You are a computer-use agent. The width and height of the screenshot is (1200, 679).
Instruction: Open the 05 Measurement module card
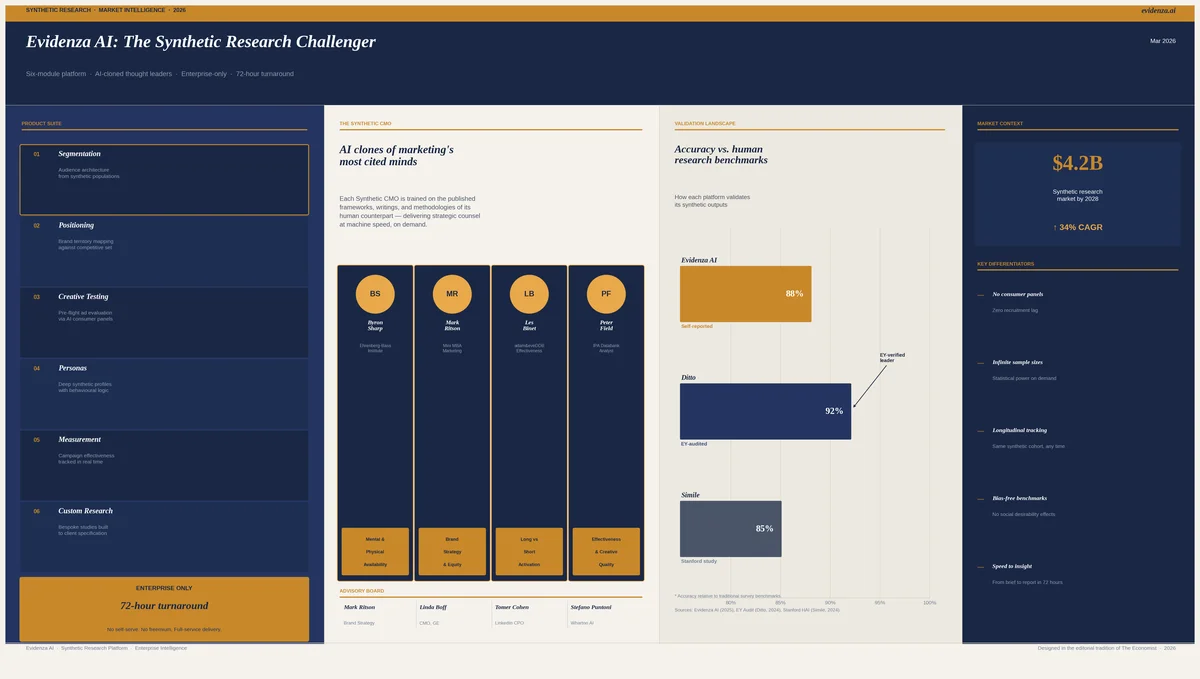click(x=164, y=465)
